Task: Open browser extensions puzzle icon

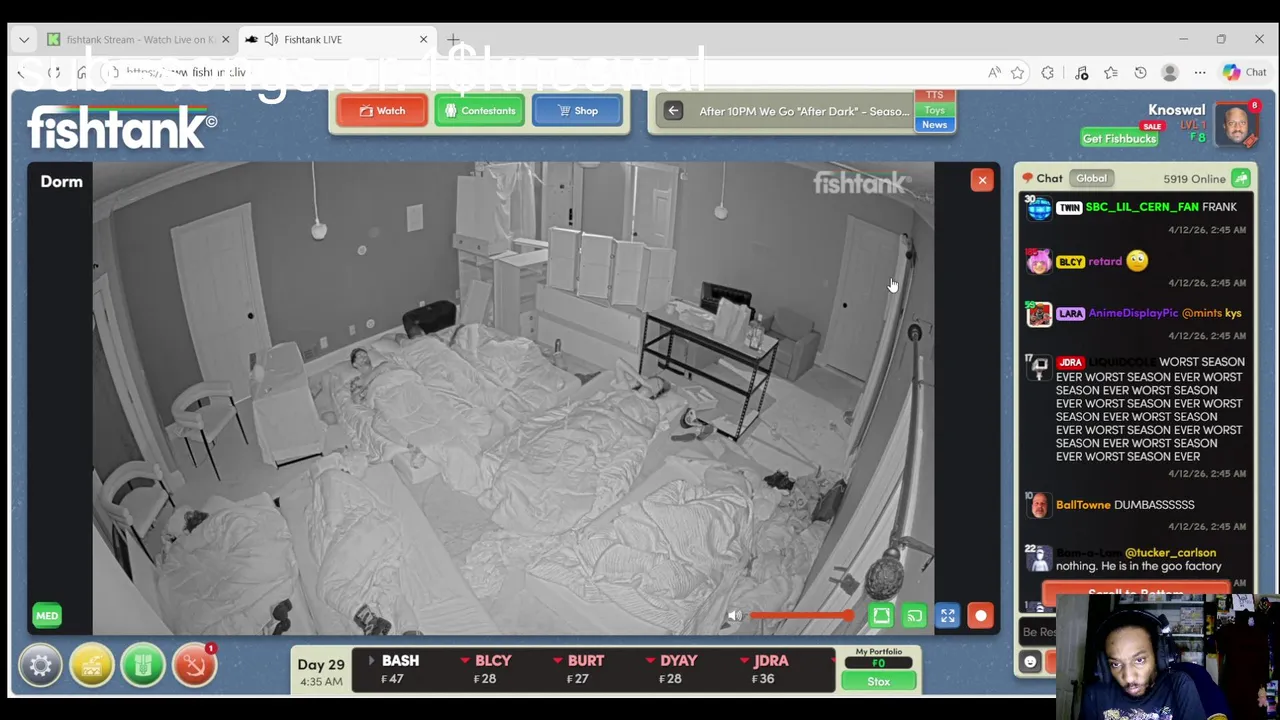Action: point(1047,72)
